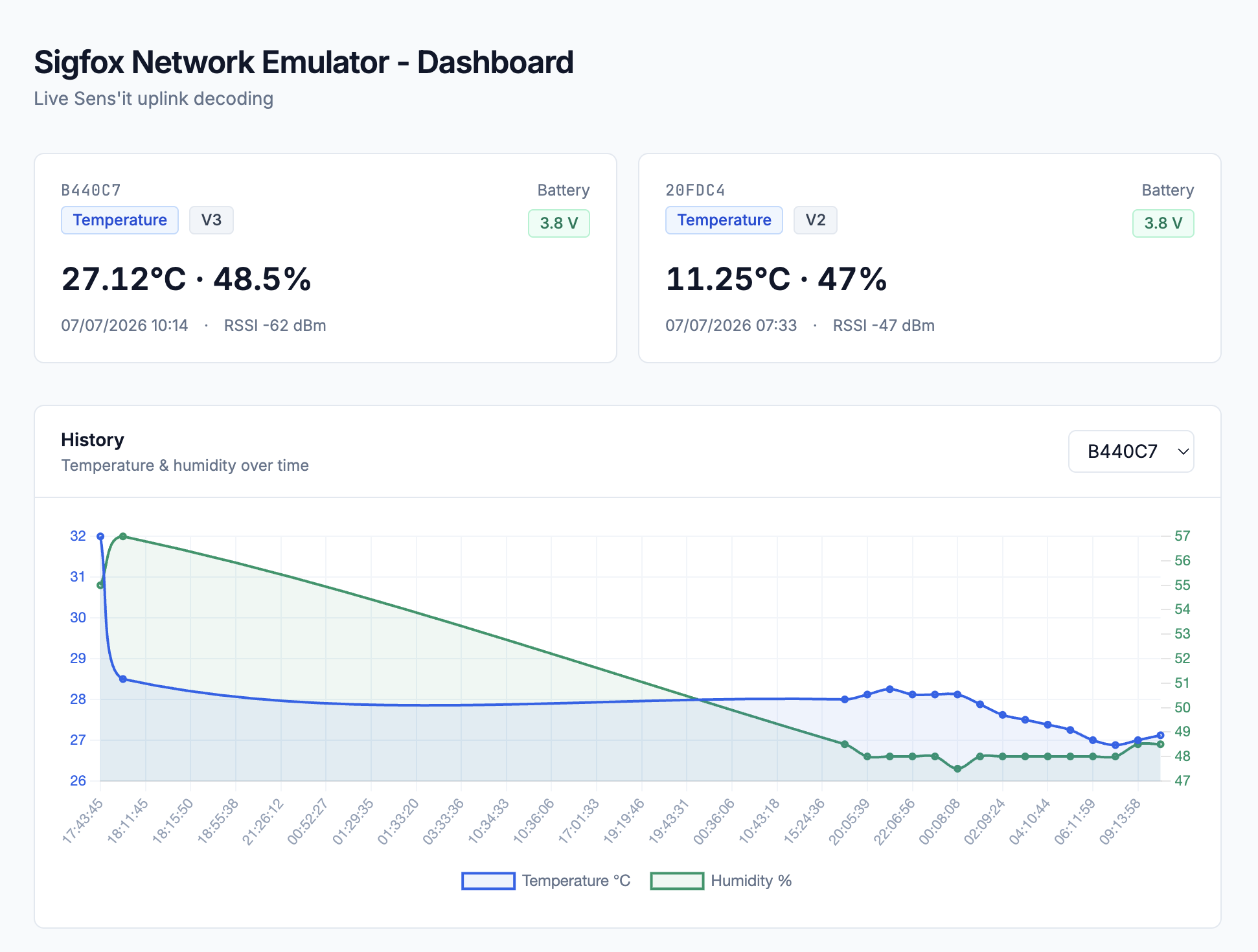Image resolution: width=1258 pixels, height=952 pixels.
Task: Click Live Sens'it uplink decoding subtitle
Action: pyautogui.click(x=154, y=99)
